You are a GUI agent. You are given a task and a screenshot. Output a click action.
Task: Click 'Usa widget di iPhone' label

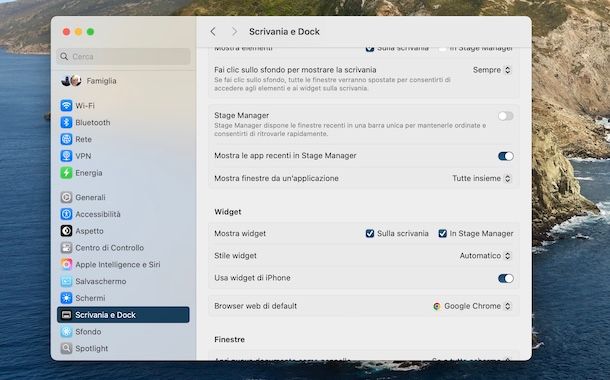[252, 278]
